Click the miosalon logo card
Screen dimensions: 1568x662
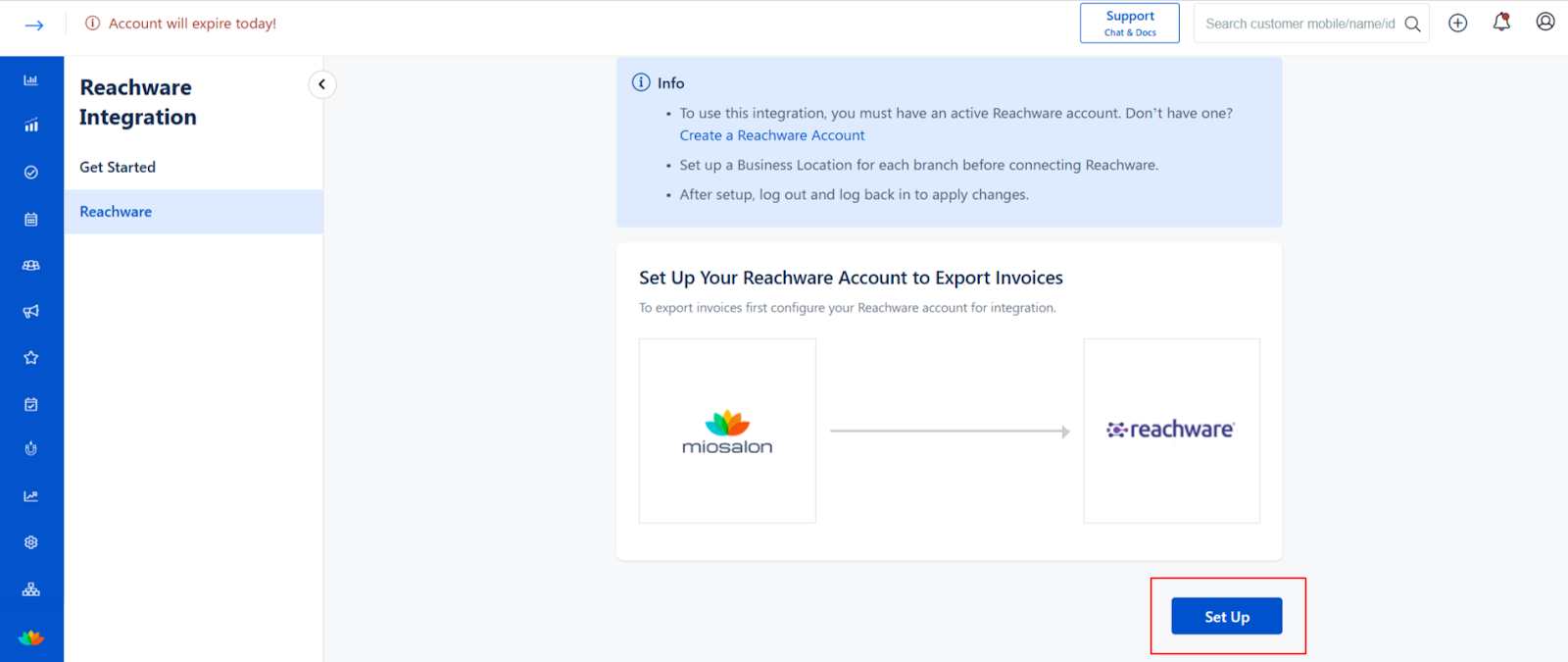(x=727, y=431)
